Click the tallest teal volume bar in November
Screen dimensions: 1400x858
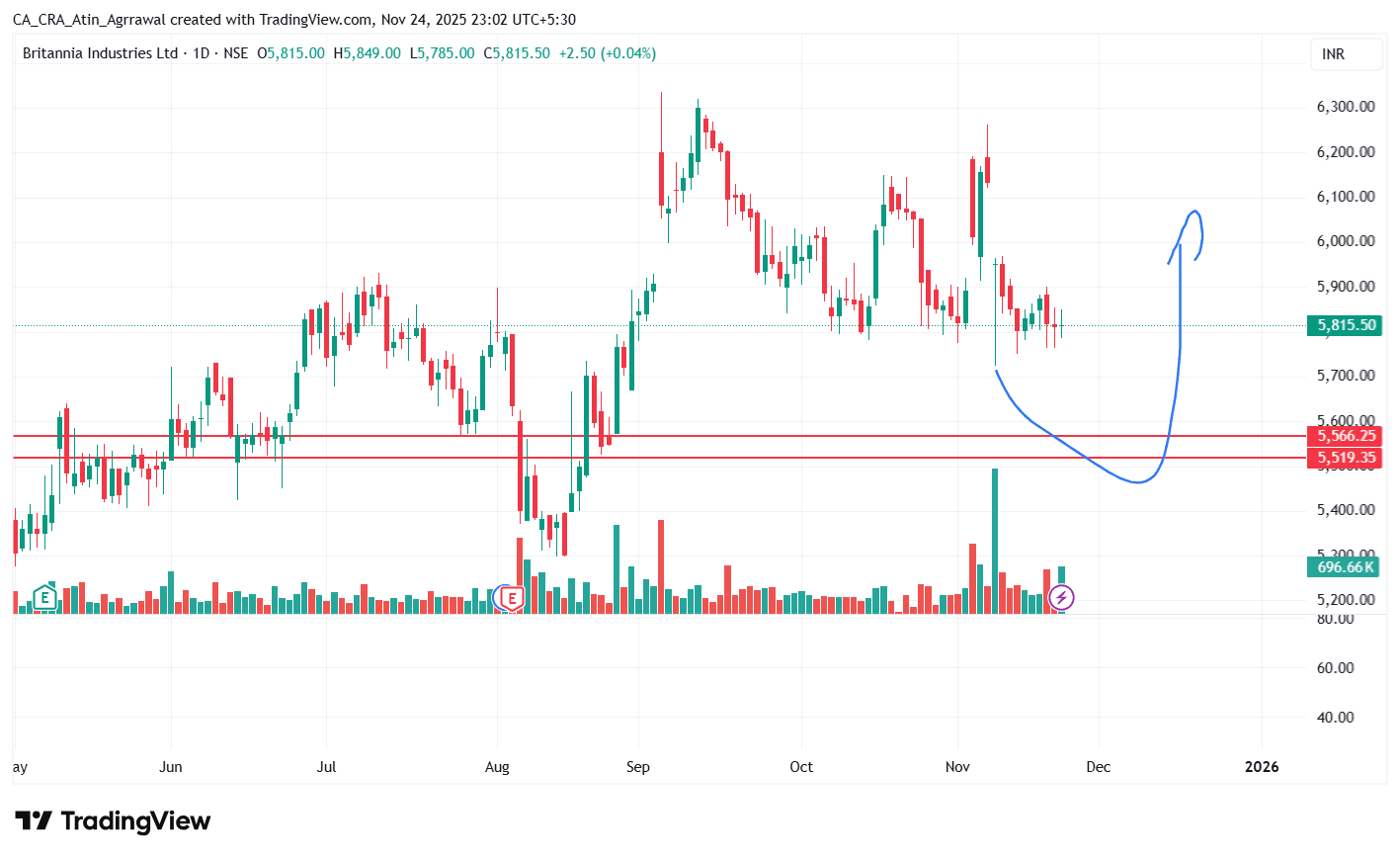(995, 541)
